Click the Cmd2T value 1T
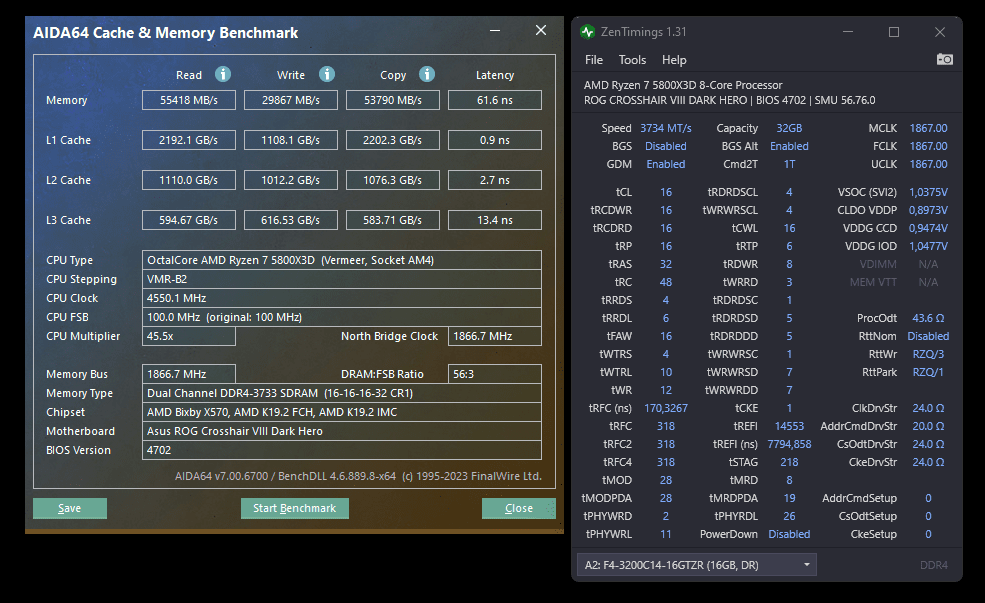Image resolution: width=985 pixels, height=603 pixels. (789, 164)
